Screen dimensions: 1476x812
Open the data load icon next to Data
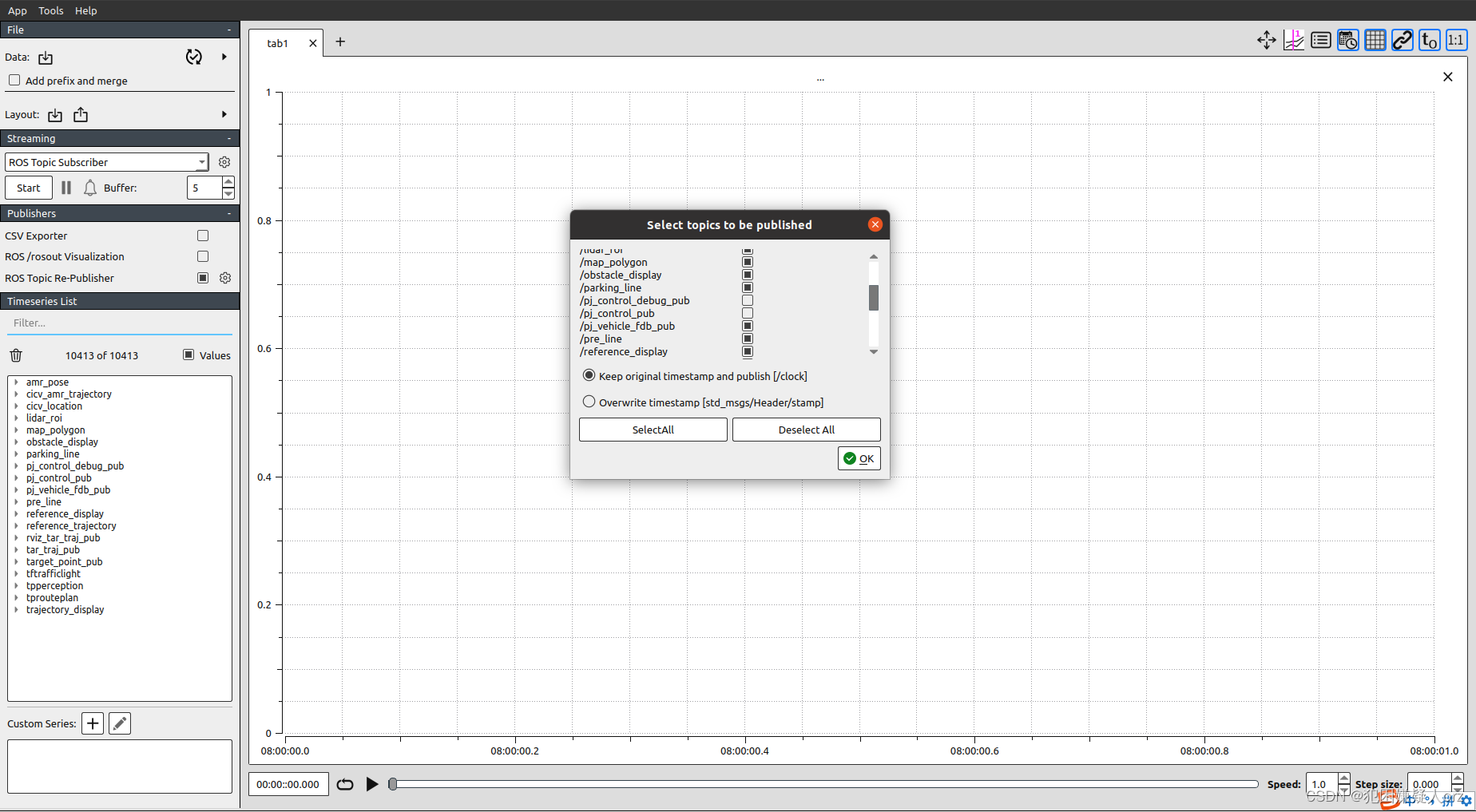point(45,57)
